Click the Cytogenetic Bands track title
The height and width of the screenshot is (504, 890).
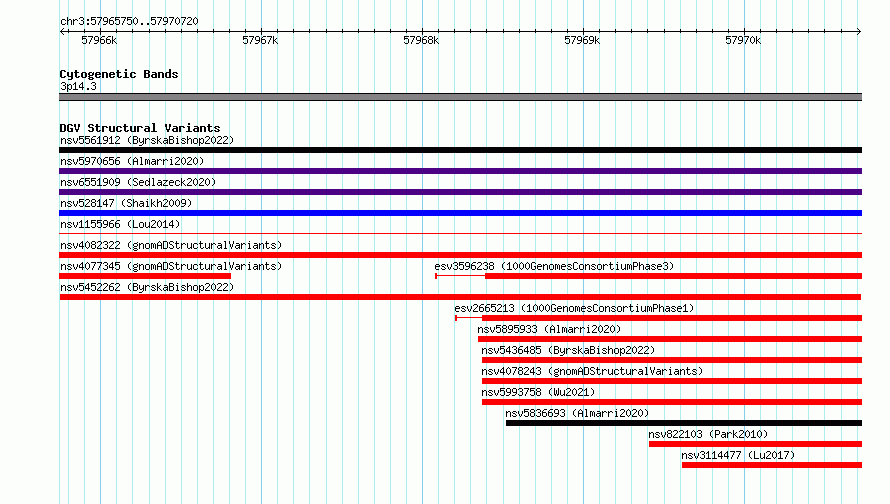pyautogui.click(x=119, y=74)
